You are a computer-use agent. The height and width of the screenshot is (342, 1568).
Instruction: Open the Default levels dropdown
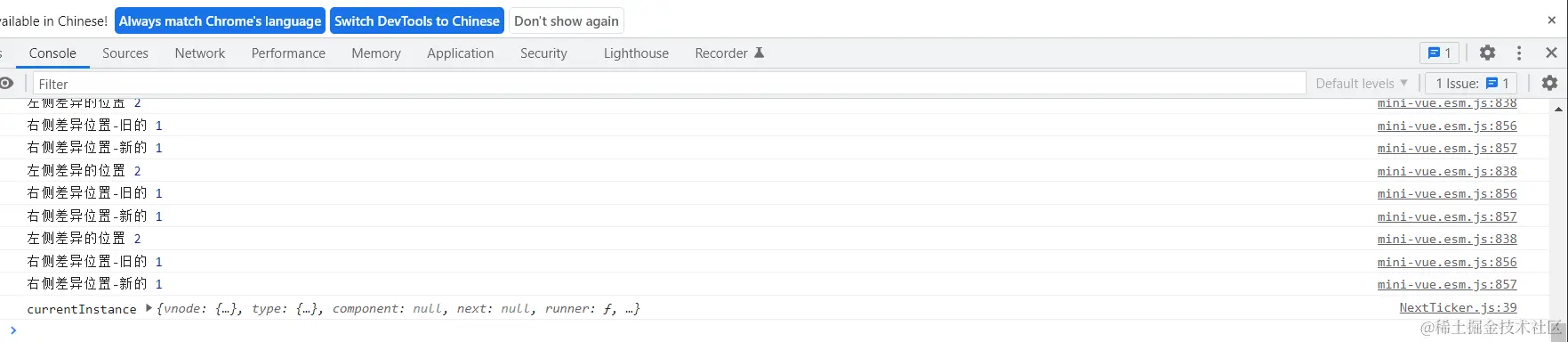(x=1362, y=83)
